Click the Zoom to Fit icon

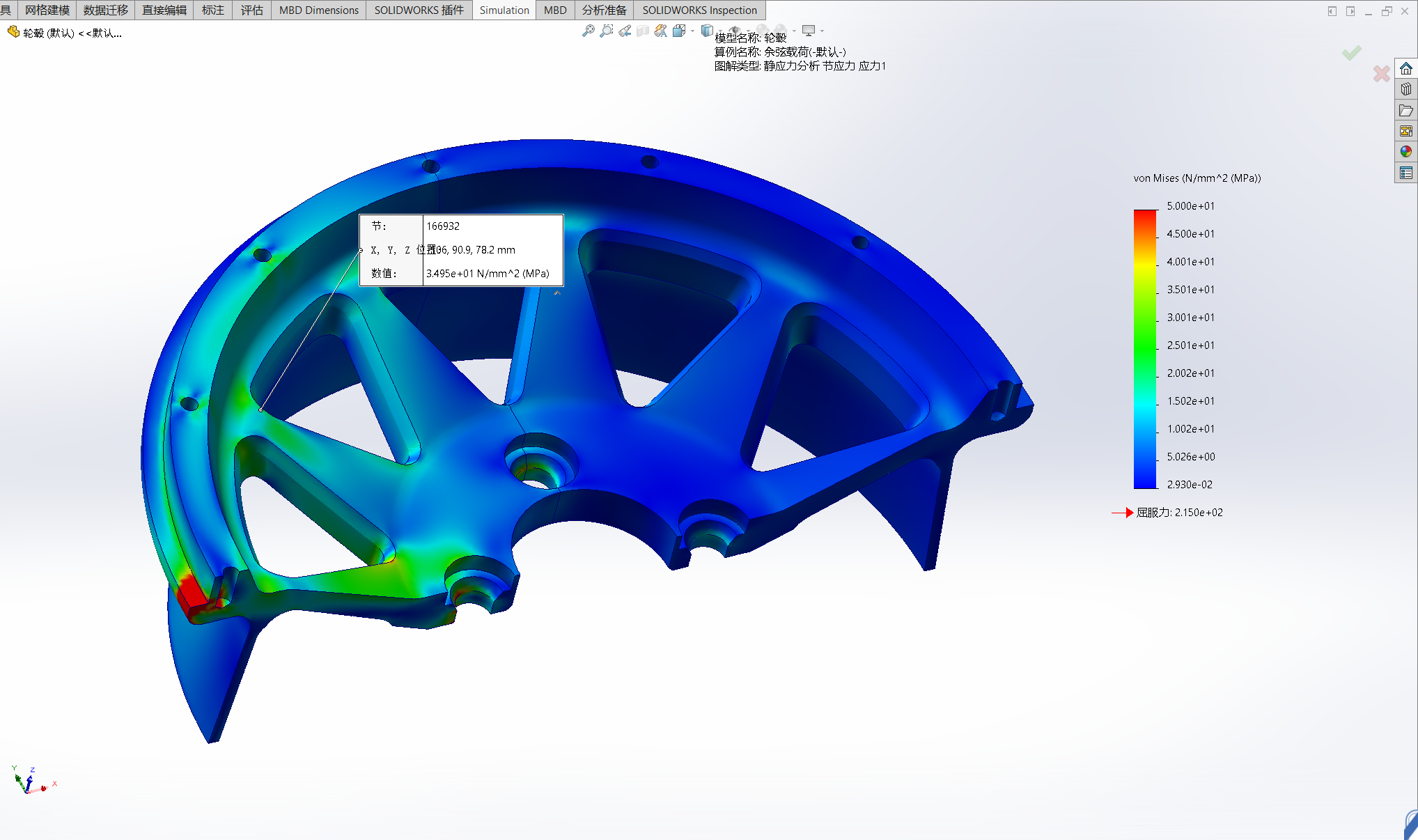pos(589,31)
